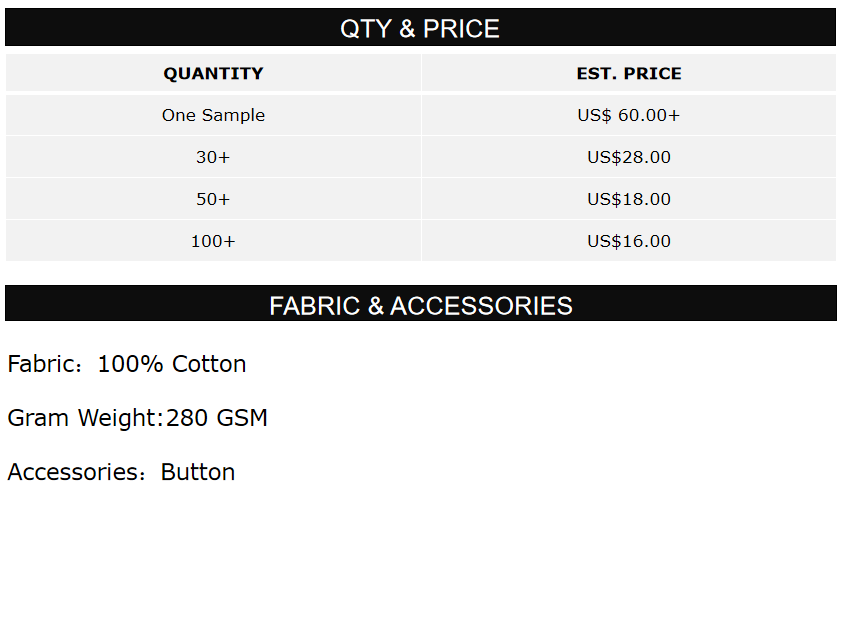Select the "280 GSM" weight value
The width and height of the screenshot is (842, 623).
coord(217,418)
